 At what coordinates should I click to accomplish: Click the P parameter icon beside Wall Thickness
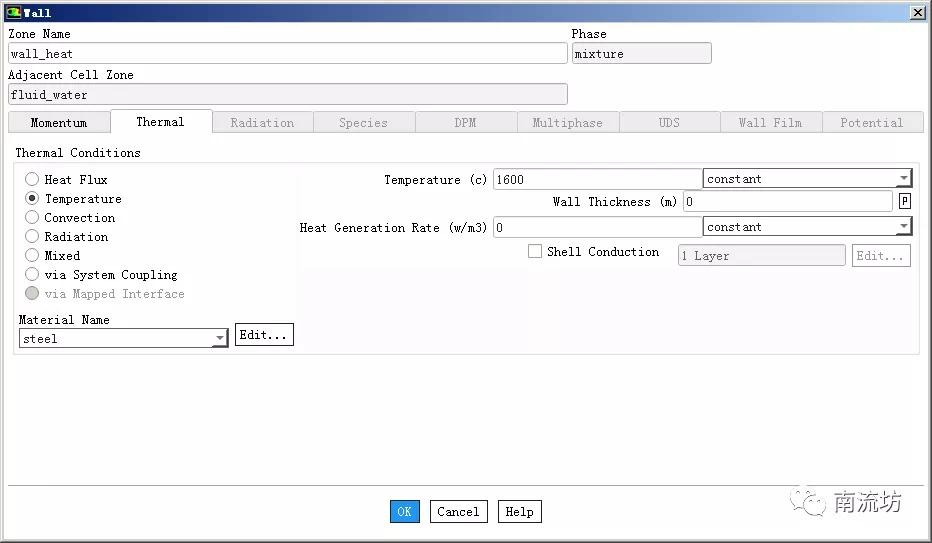pyautogui.click(x=905, y=201)
